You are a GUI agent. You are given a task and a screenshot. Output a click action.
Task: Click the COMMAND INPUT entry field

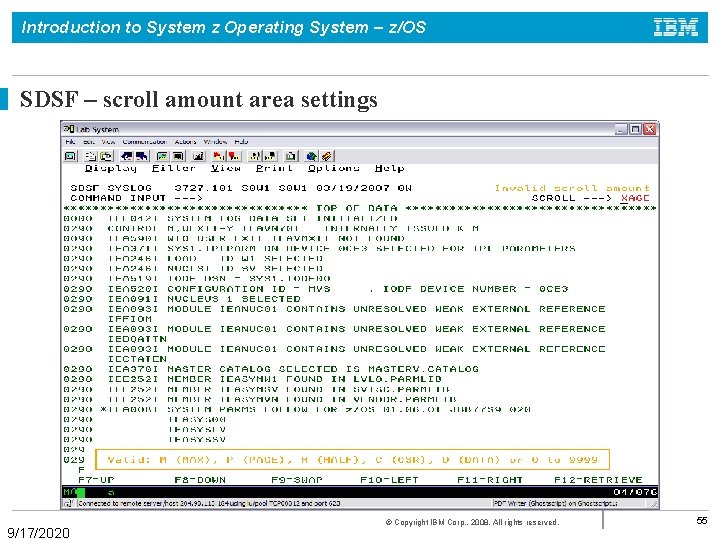click(365, 198)
